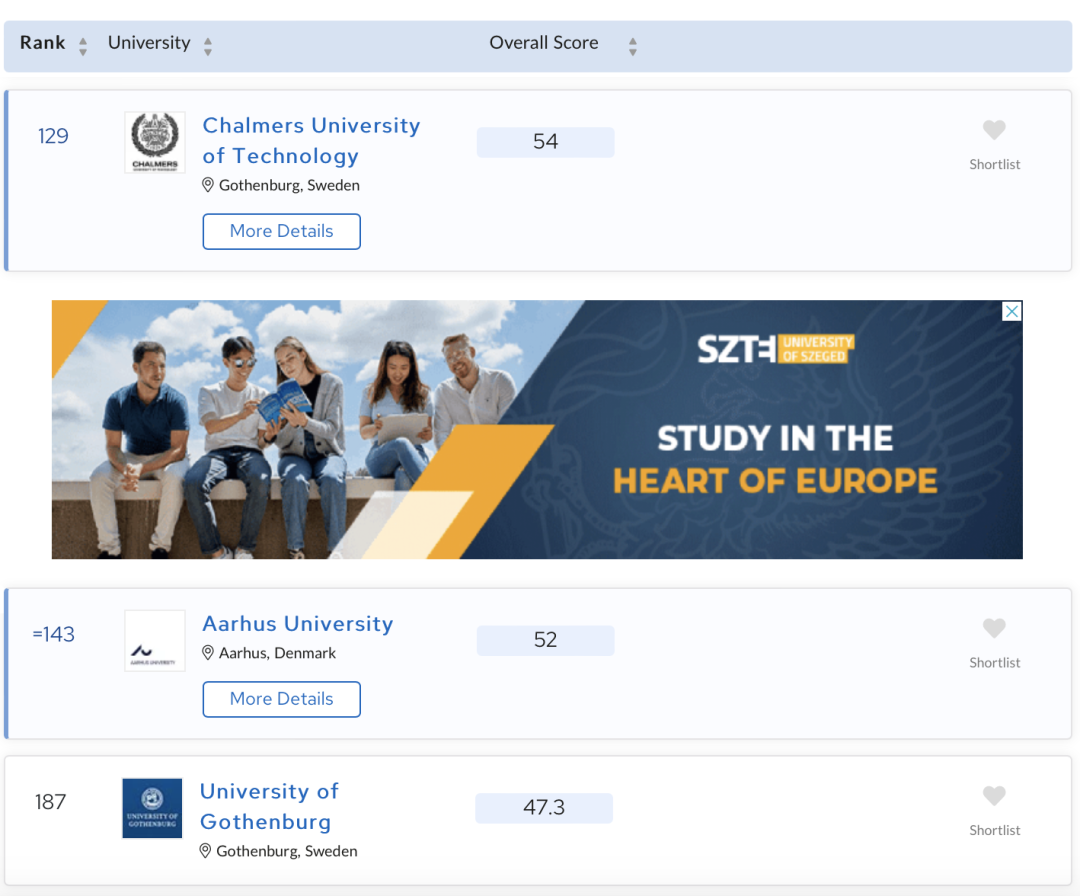
Task: Click the location pin under University of Gothenburg
Action: coord(208,851)
